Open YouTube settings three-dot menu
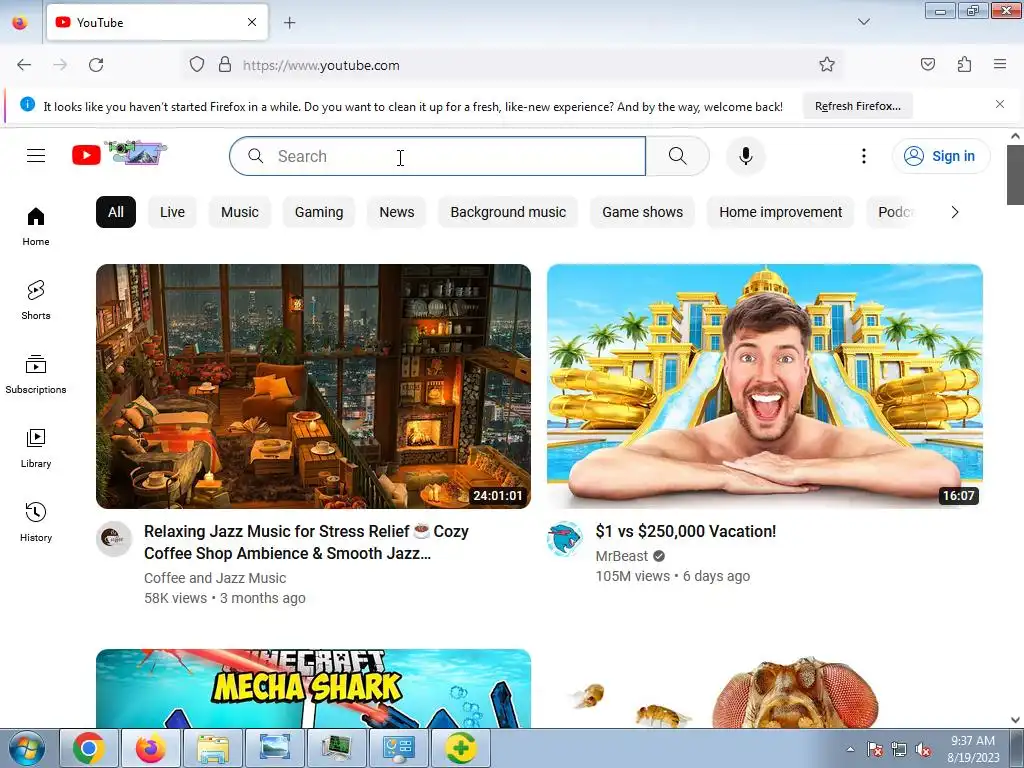The height and width of the screenshot is (768, 1024). pyautogui.click(x=863, y=156)
